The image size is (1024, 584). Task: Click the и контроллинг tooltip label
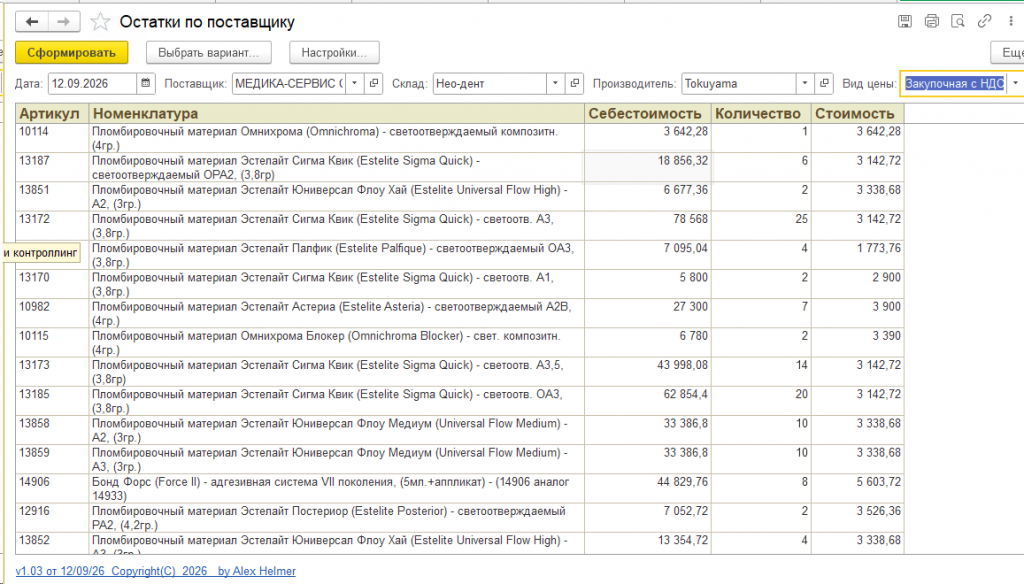click(40, 253)
